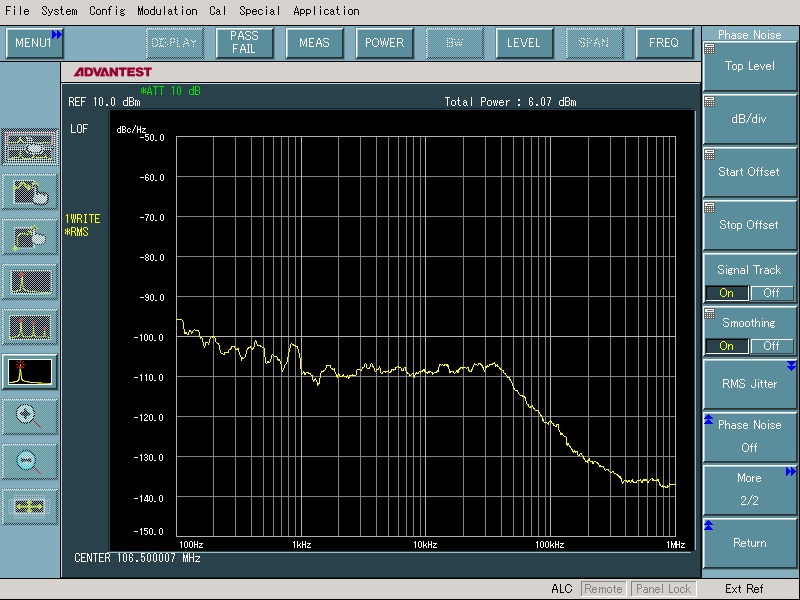Choose the multi-peak spectrum icon
800x600 pixels.
(x=30, y=327)
